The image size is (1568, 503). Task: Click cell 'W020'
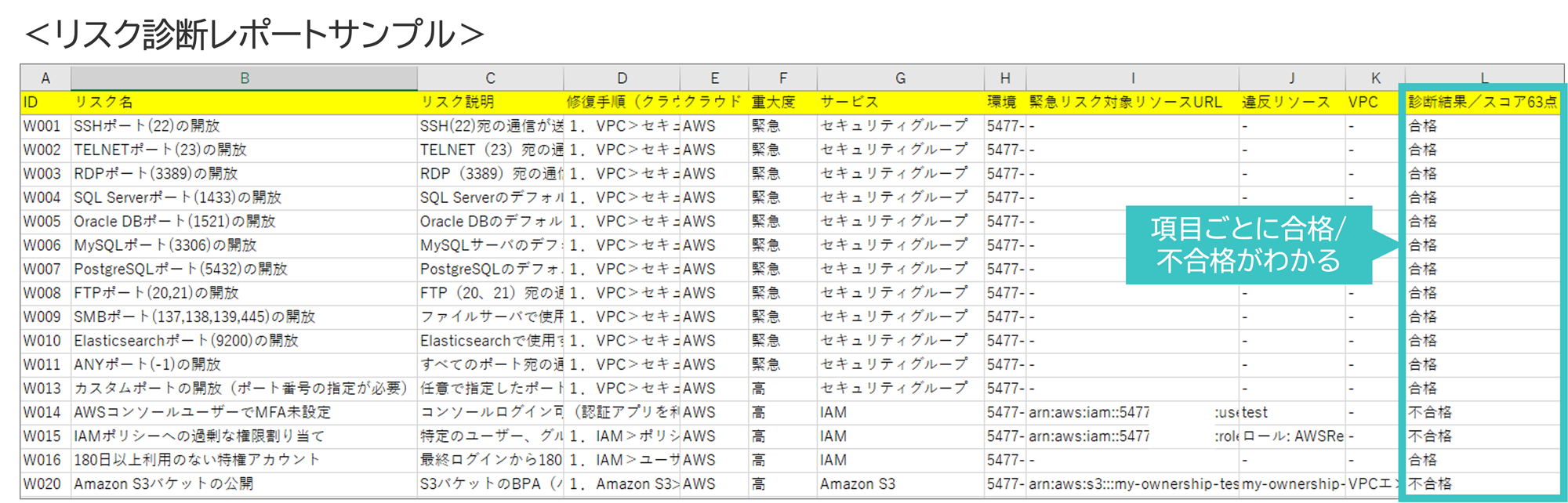(45, 484)
